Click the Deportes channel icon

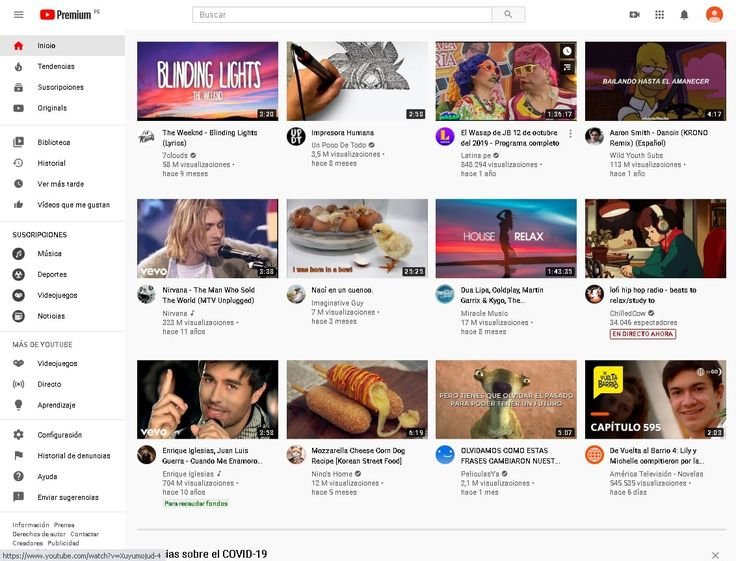point(18,274)
